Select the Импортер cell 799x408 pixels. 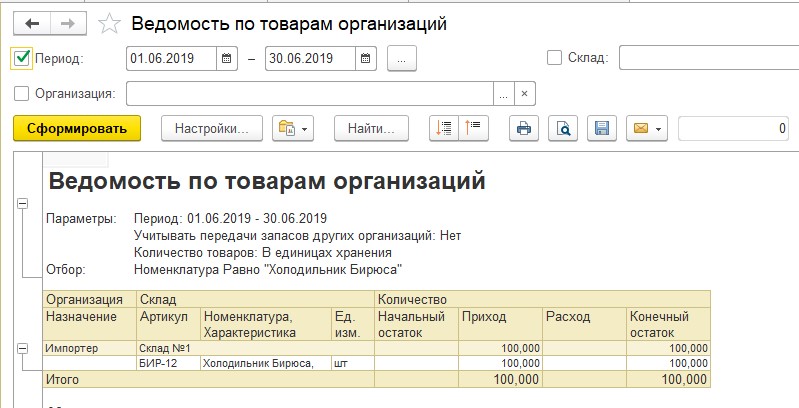click(90, 348)
